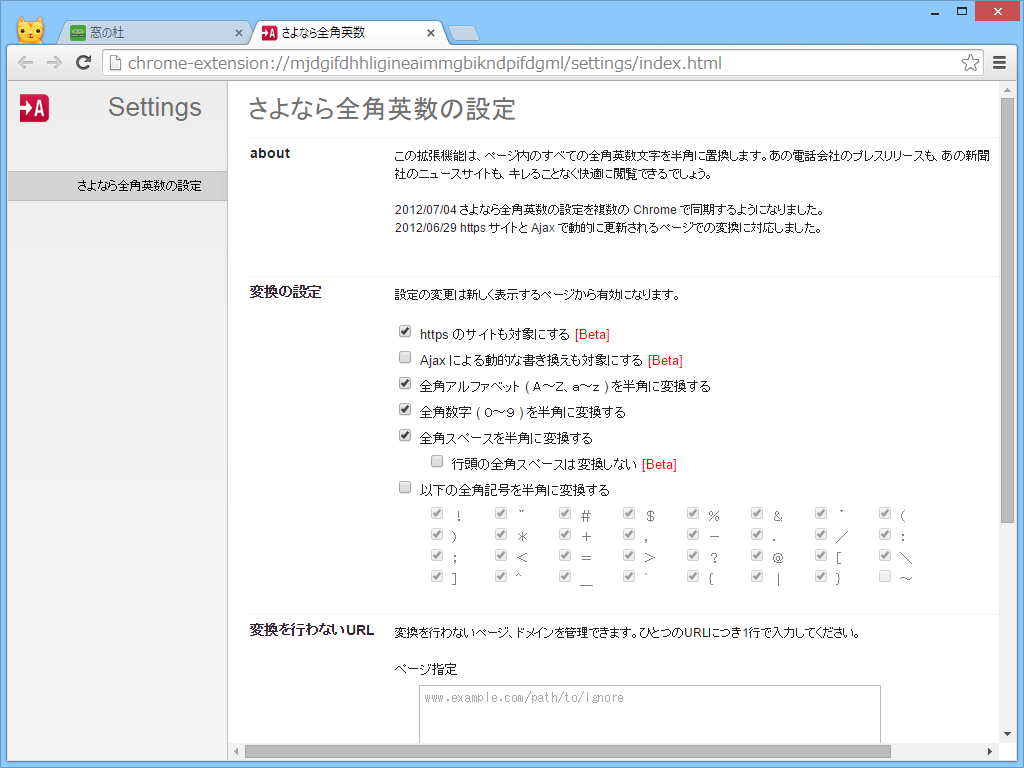Toggle the asterisk symbol checkbox
1024x768 pixels.
coord(501,534)
